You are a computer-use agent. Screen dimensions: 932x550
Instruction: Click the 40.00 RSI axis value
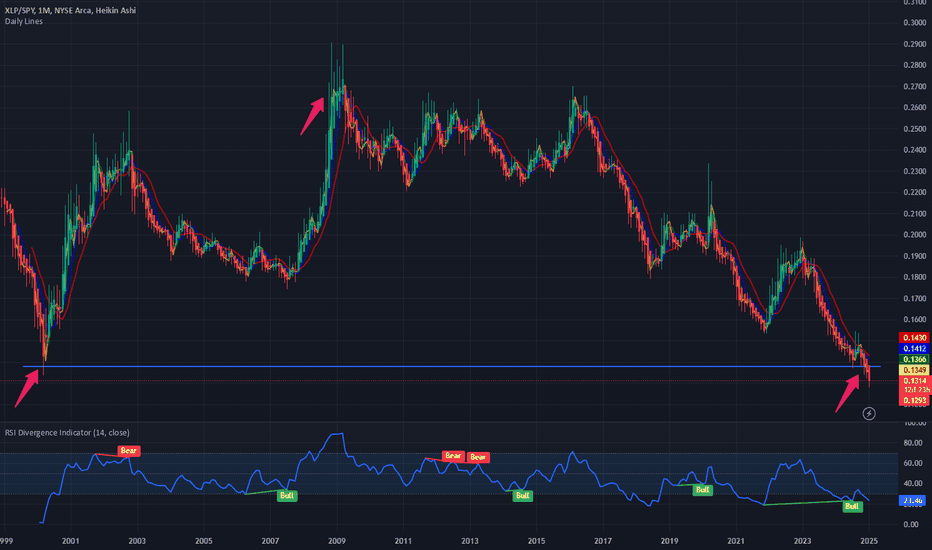coord(912,483)
